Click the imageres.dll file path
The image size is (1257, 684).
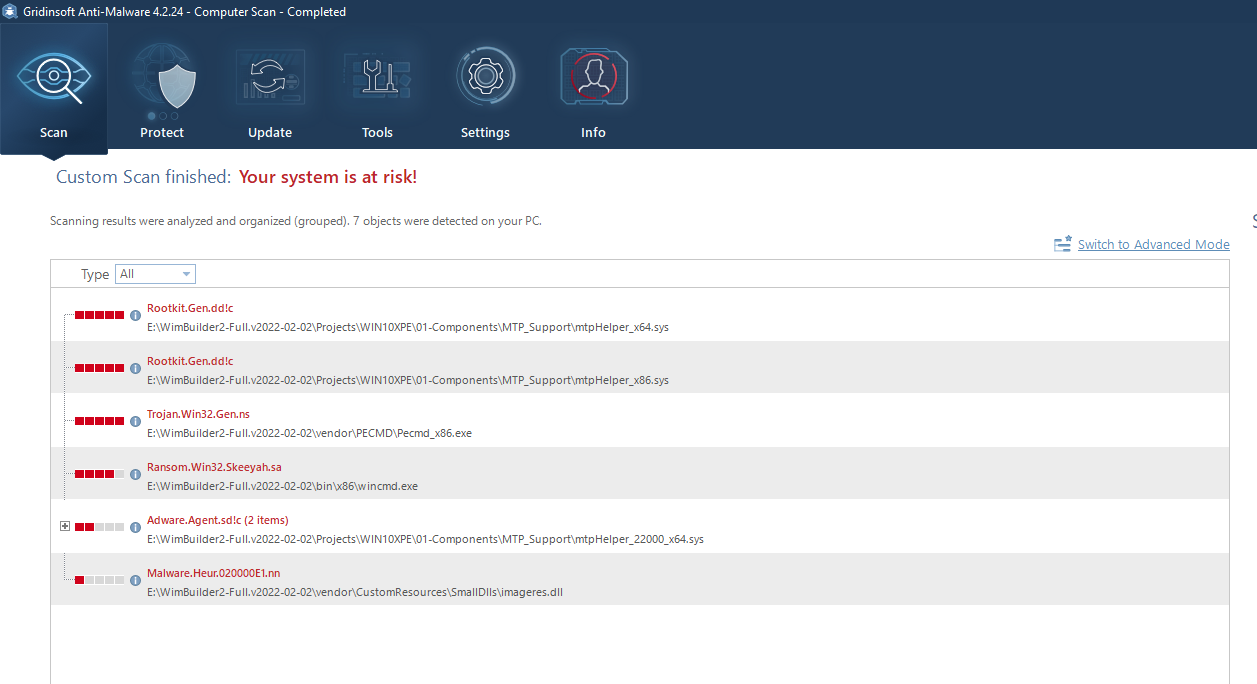pos(355,592)
